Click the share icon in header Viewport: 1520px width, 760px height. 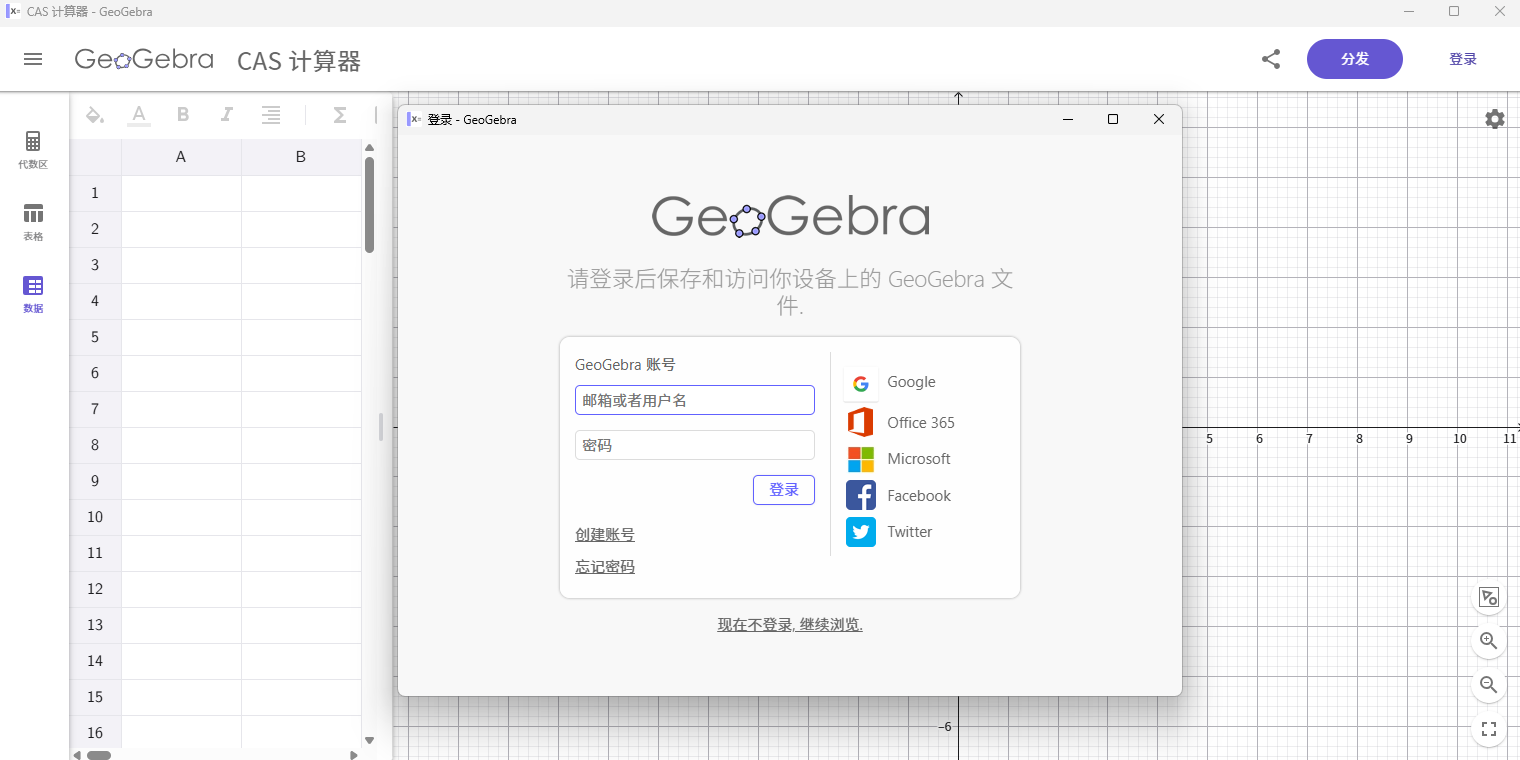1271,59
